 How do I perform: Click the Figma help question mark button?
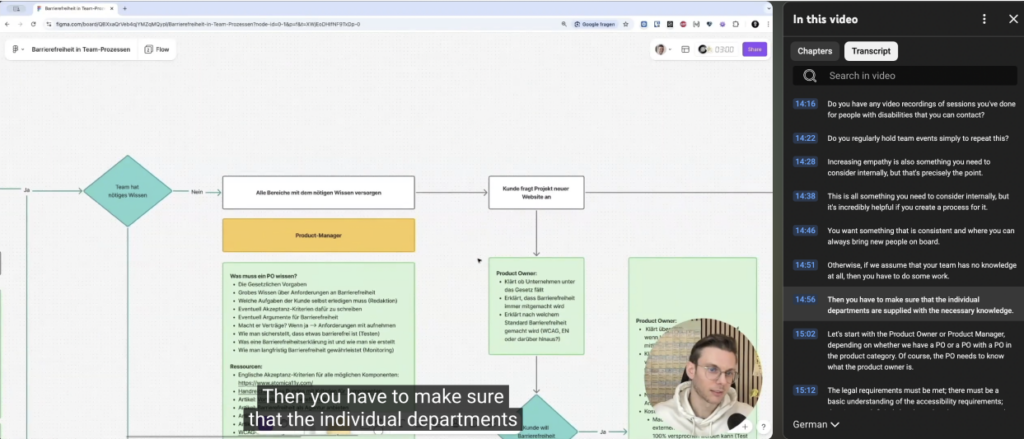[x=763, y=427]
